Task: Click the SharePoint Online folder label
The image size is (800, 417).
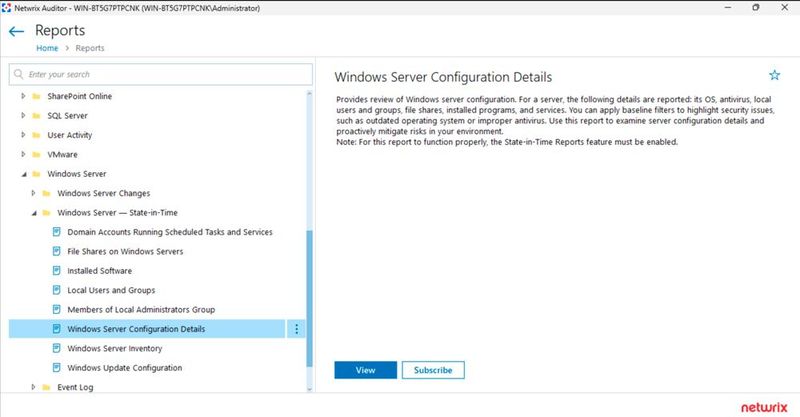Action: point(80,96)
